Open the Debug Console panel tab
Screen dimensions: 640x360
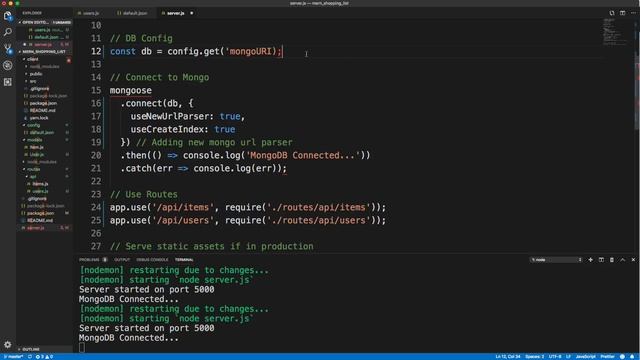coord(152,260)
